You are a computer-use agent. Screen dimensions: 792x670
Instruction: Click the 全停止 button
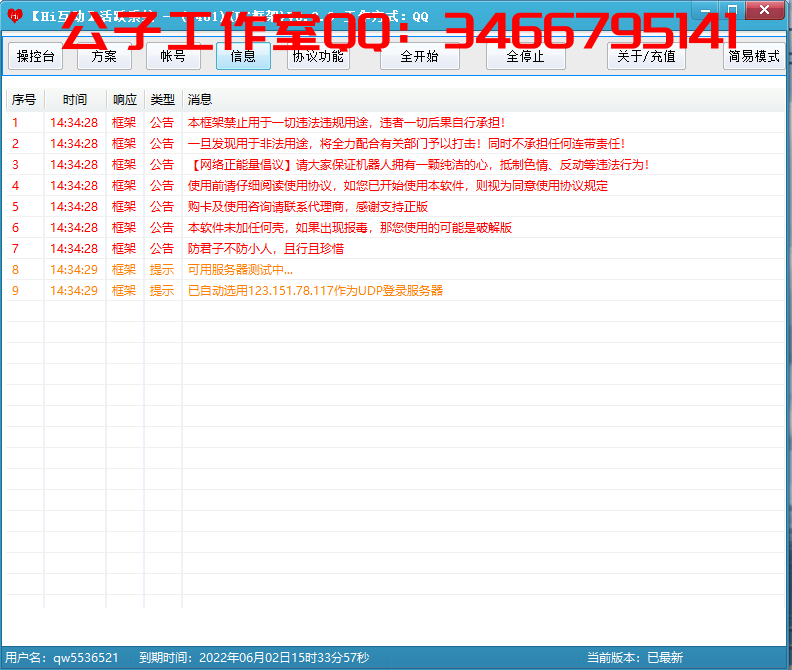[x=525, y=56]
